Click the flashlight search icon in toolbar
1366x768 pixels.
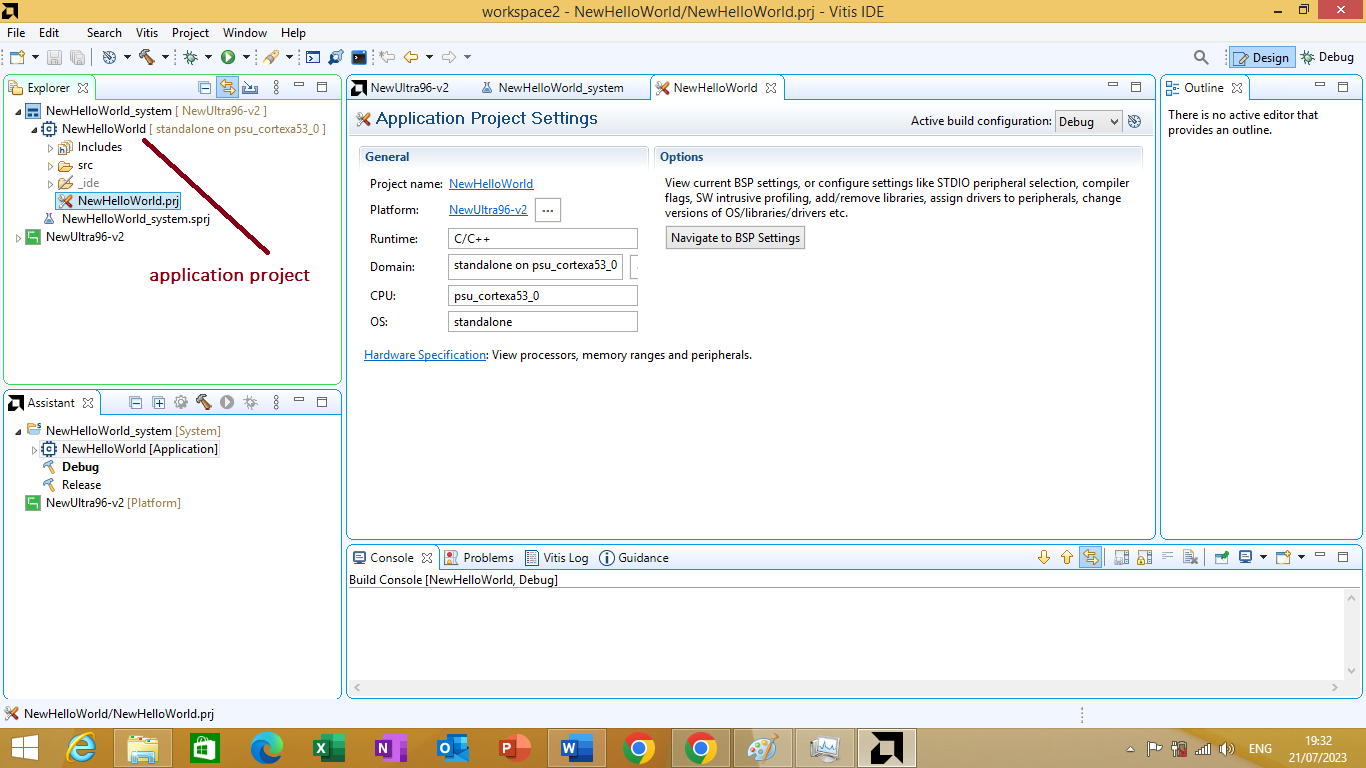point(271,57)
